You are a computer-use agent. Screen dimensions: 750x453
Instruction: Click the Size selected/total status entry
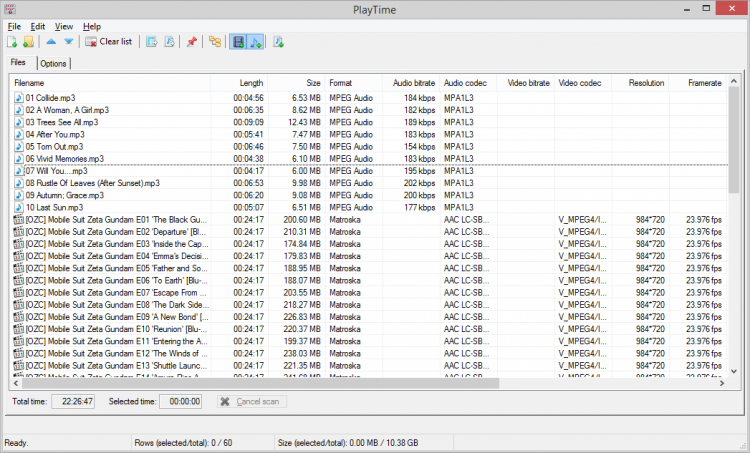click(348, 443)
